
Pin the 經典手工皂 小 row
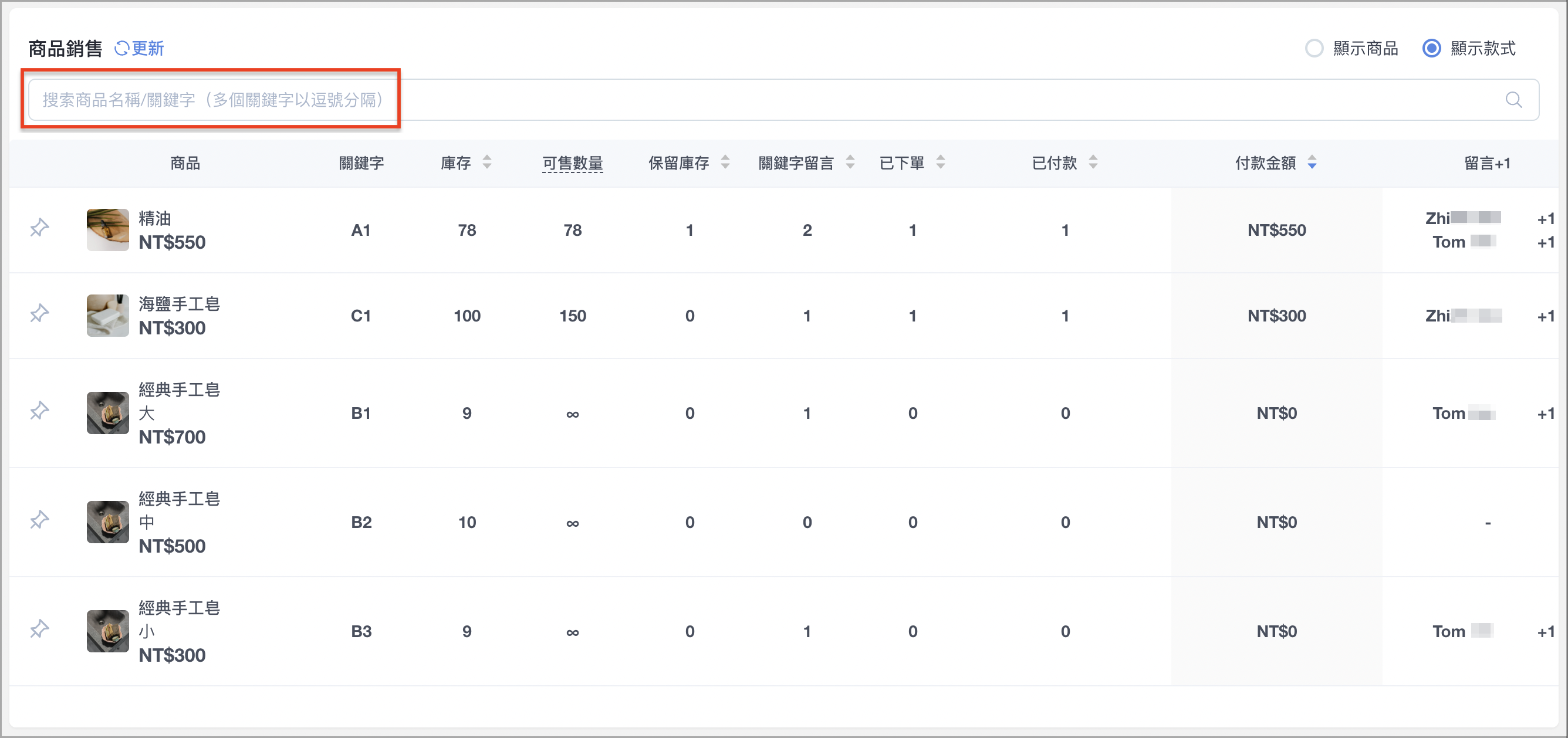[39, 629]
